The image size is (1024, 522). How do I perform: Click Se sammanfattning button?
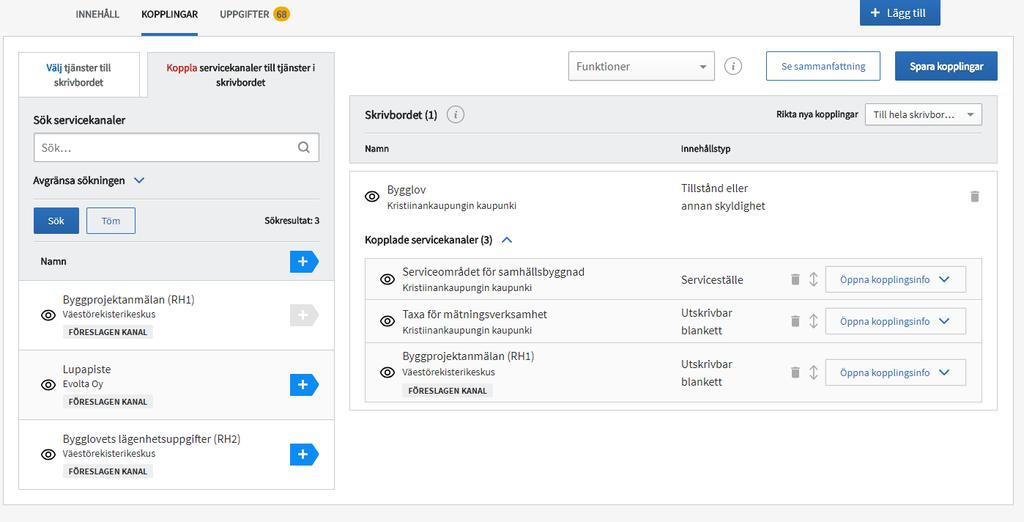(x=823, y=66)
